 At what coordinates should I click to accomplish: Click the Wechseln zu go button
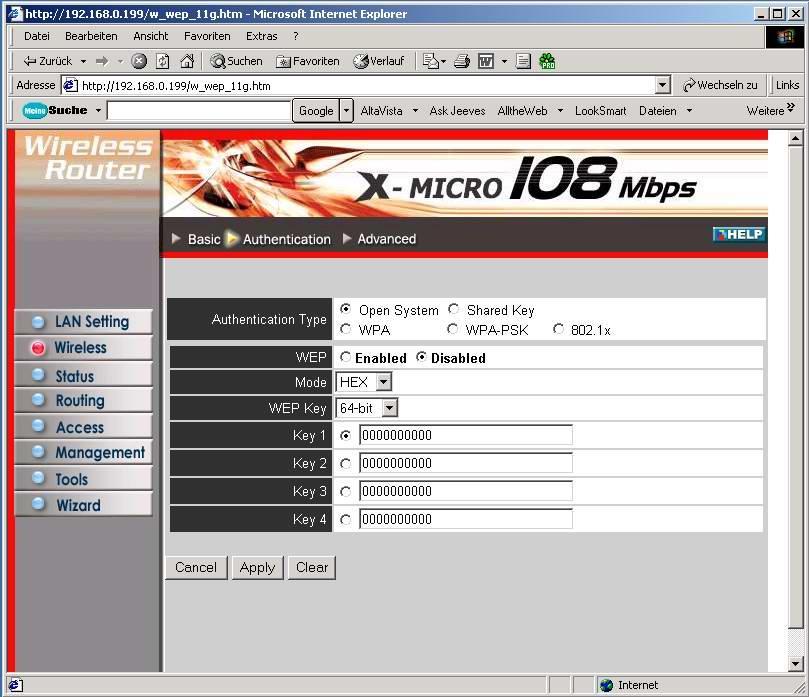click(x=720, y=85)
